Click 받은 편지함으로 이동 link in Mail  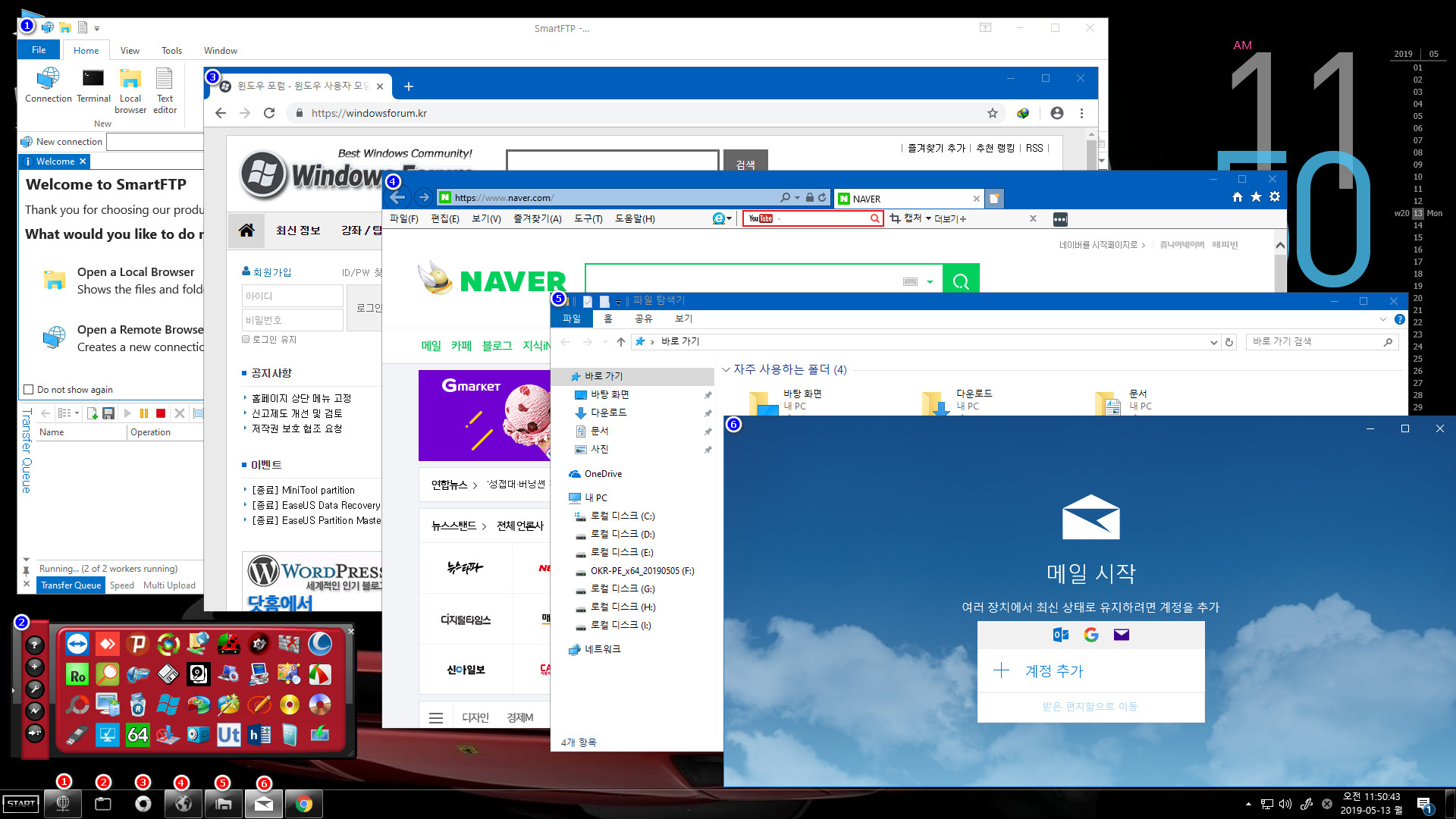click(x=1090, y=706)
